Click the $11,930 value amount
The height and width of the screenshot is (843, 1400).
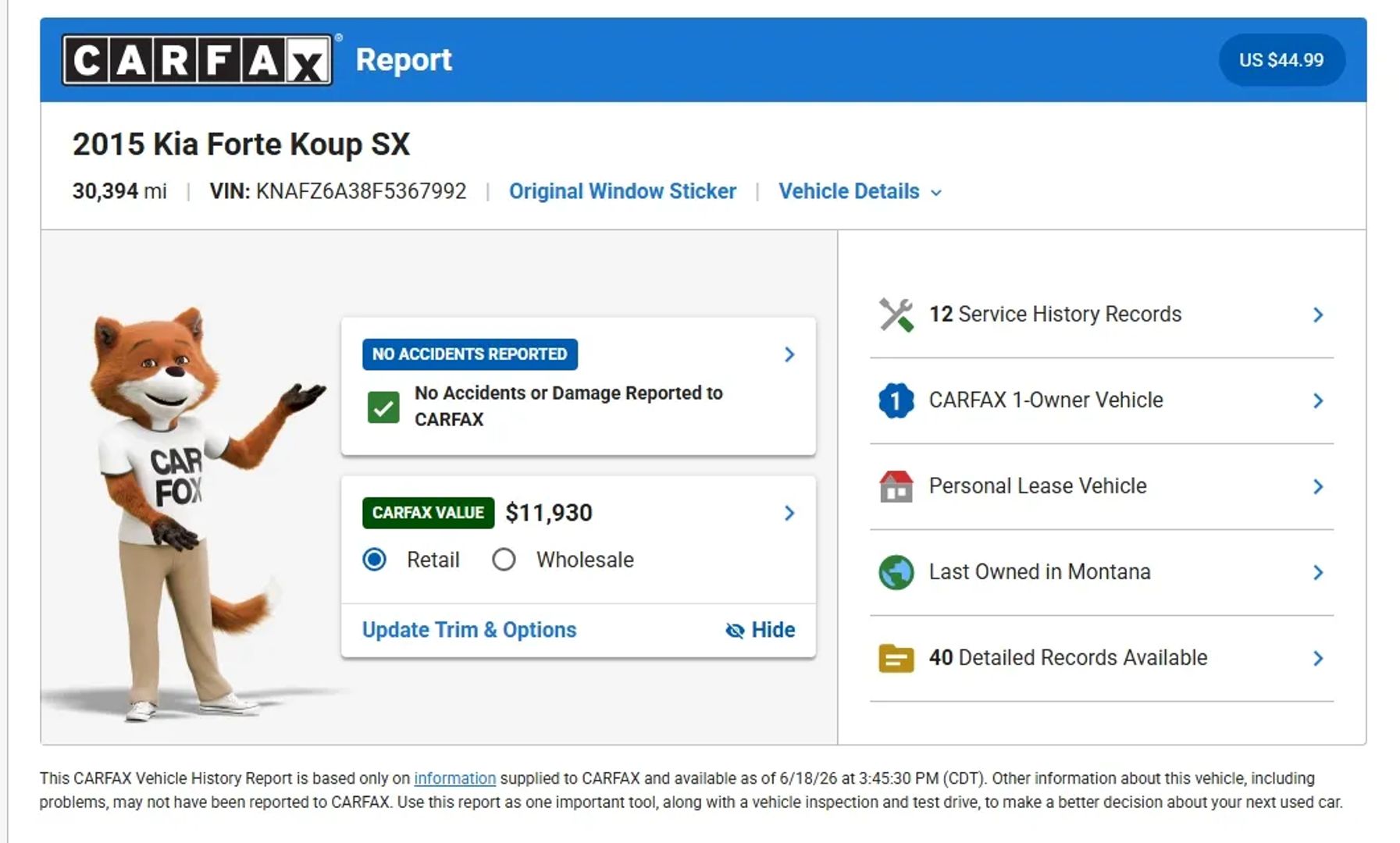[x=549, y=513]
